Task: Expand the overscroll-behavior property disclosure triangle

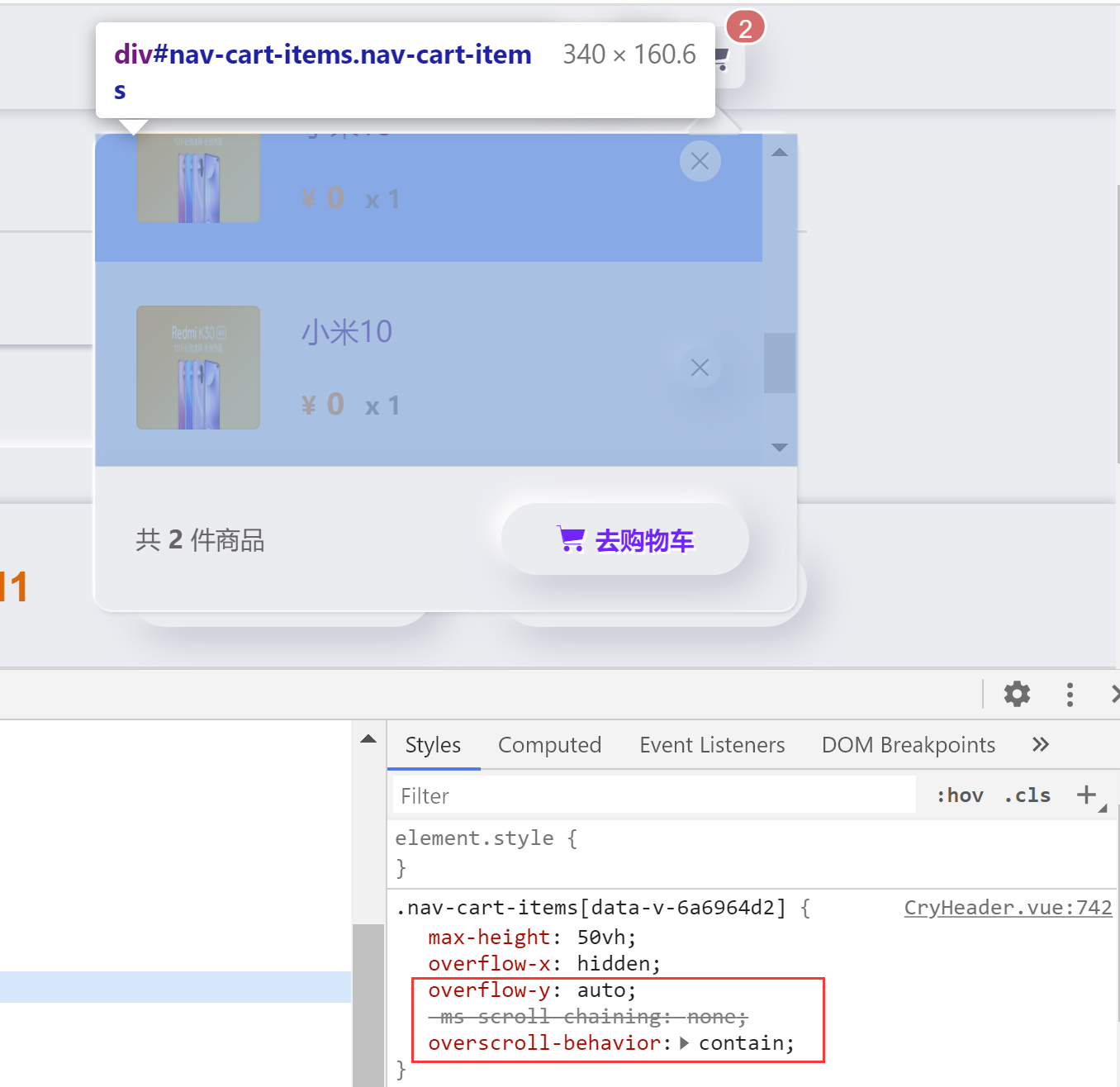Action: pos(683,1043)
